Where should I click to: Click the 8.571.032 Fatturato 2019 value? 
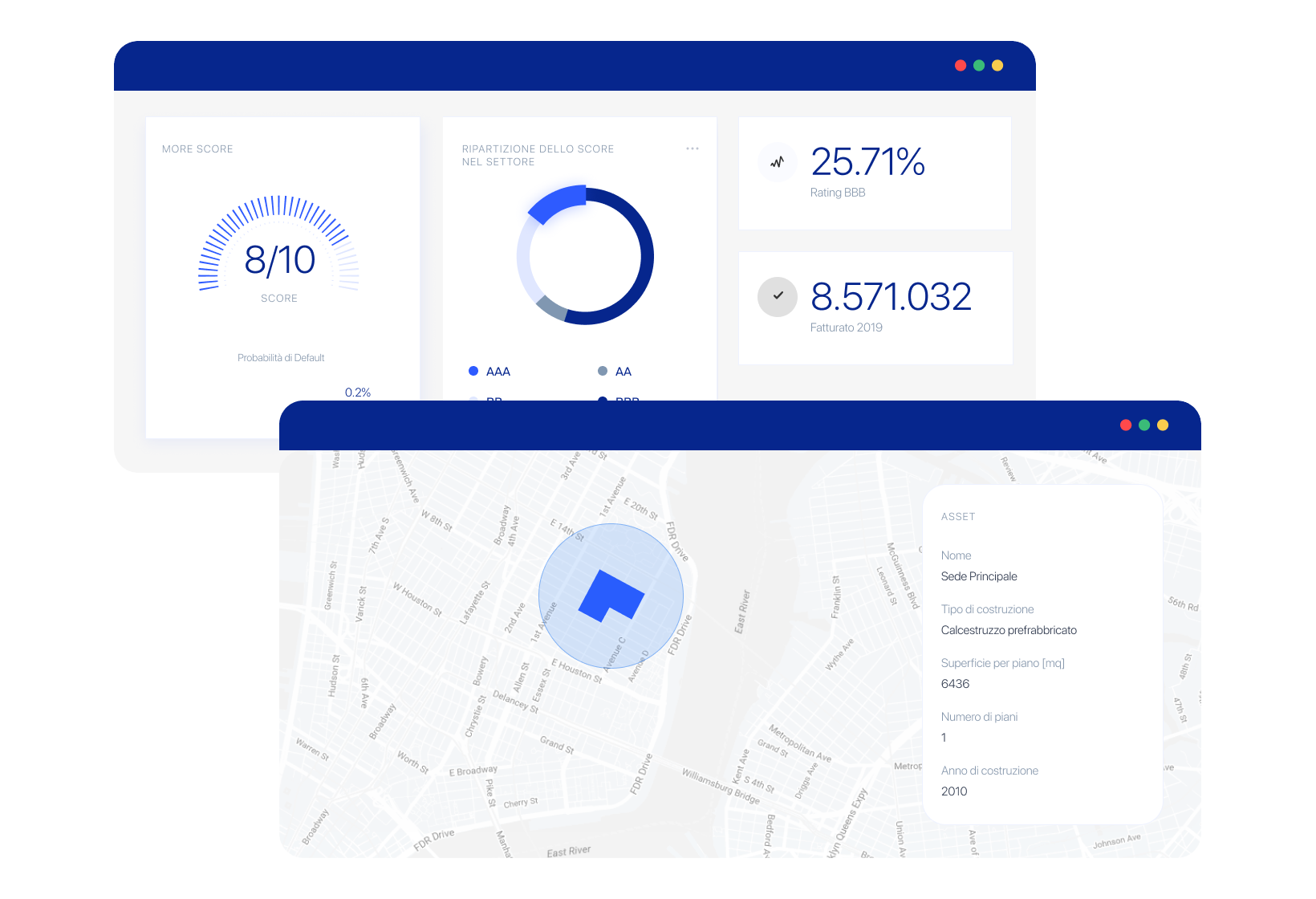(891, 297)
